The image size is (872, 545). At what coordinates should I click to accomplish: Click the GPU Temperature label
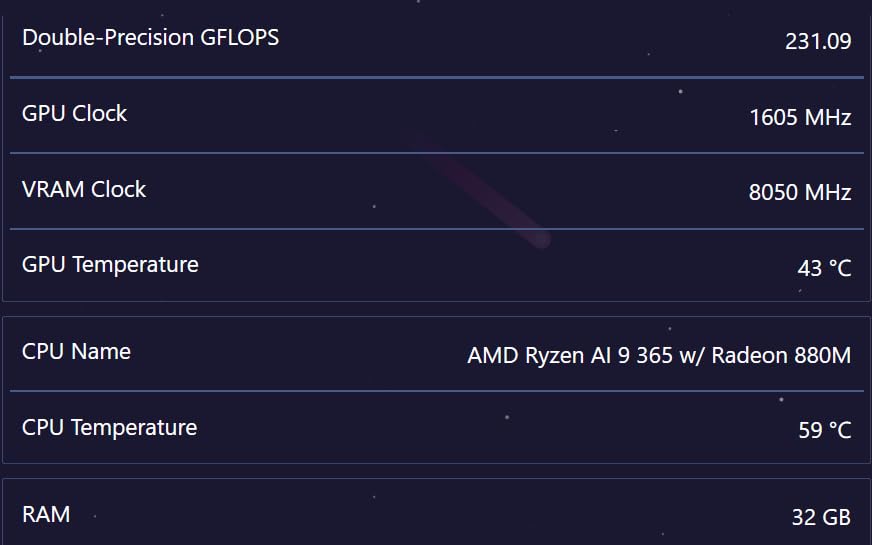click(110, 265)
